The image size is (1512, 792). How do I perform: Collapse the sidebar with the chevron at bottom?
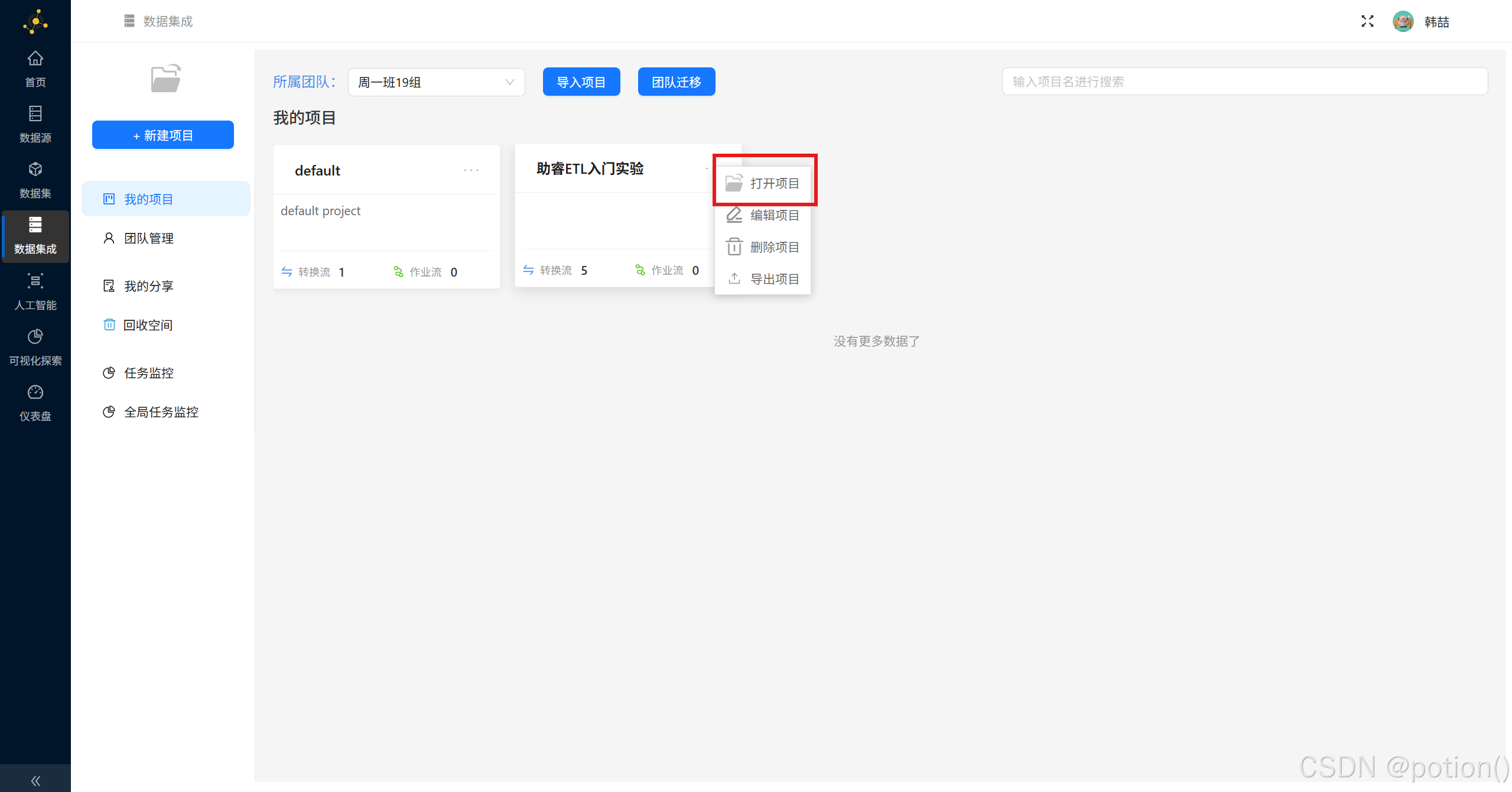pyautogui.click(x=35, y=780)
